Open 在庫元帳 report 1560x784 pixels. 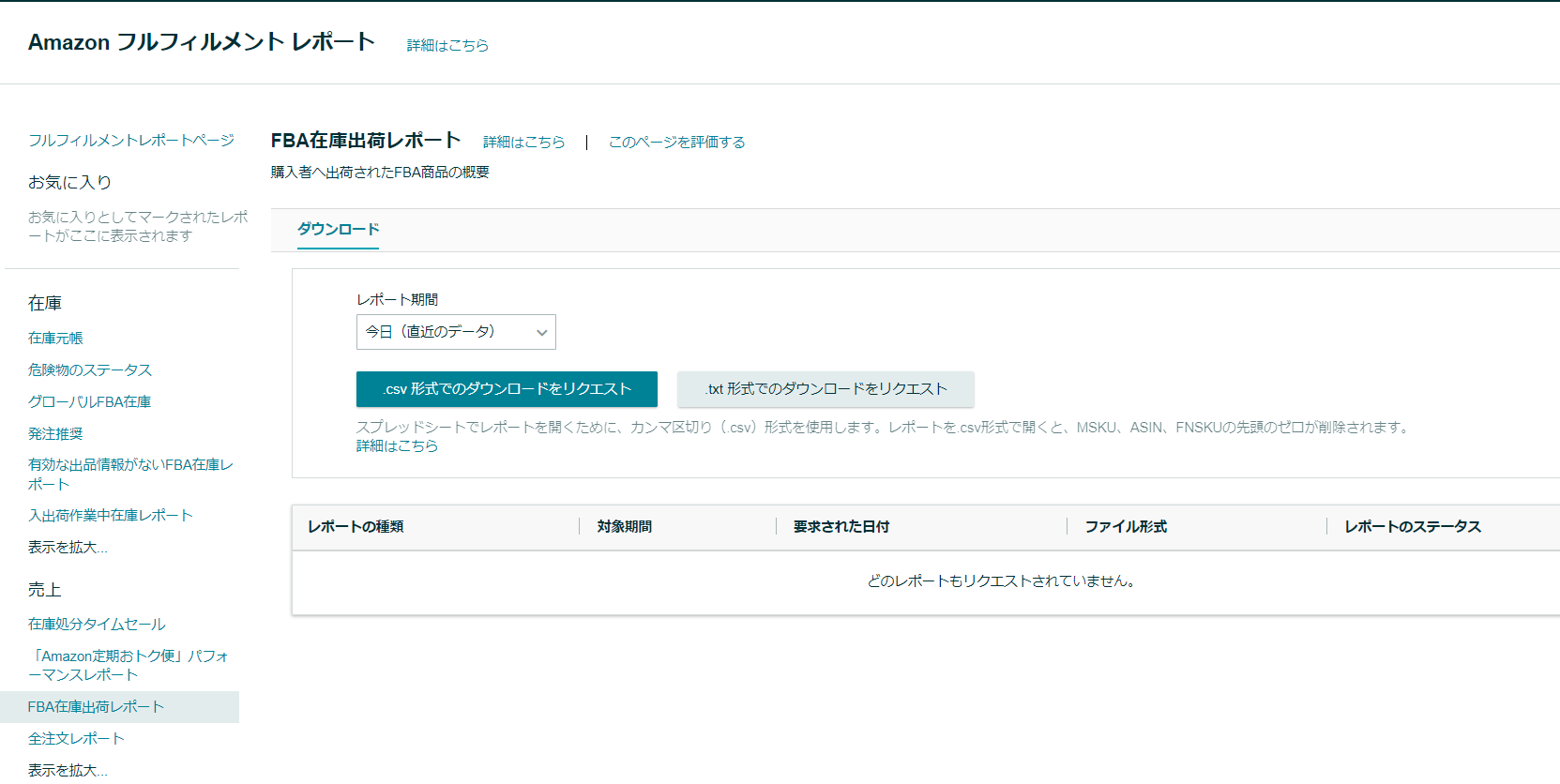click(55, 338)
